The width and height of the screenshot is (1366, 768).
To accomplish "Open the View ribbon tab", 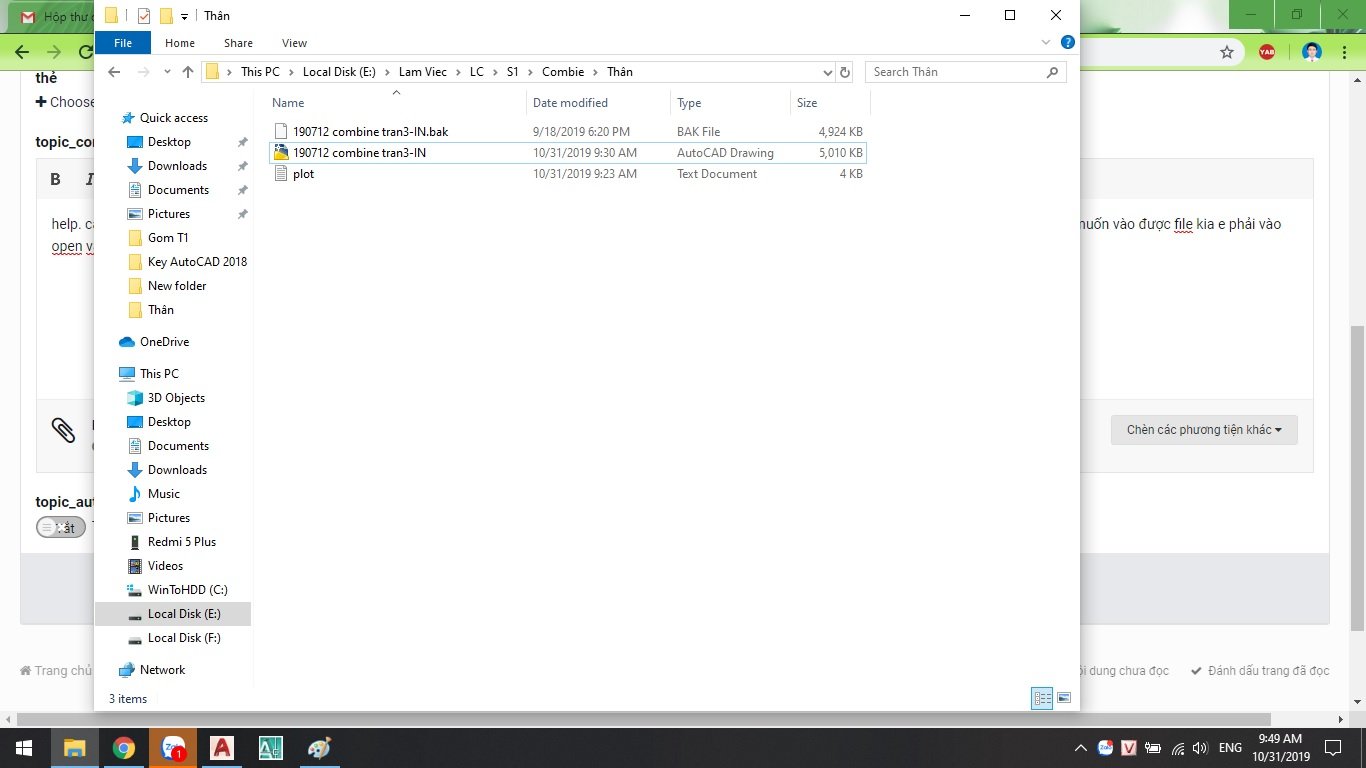I will tap(294, 43).
